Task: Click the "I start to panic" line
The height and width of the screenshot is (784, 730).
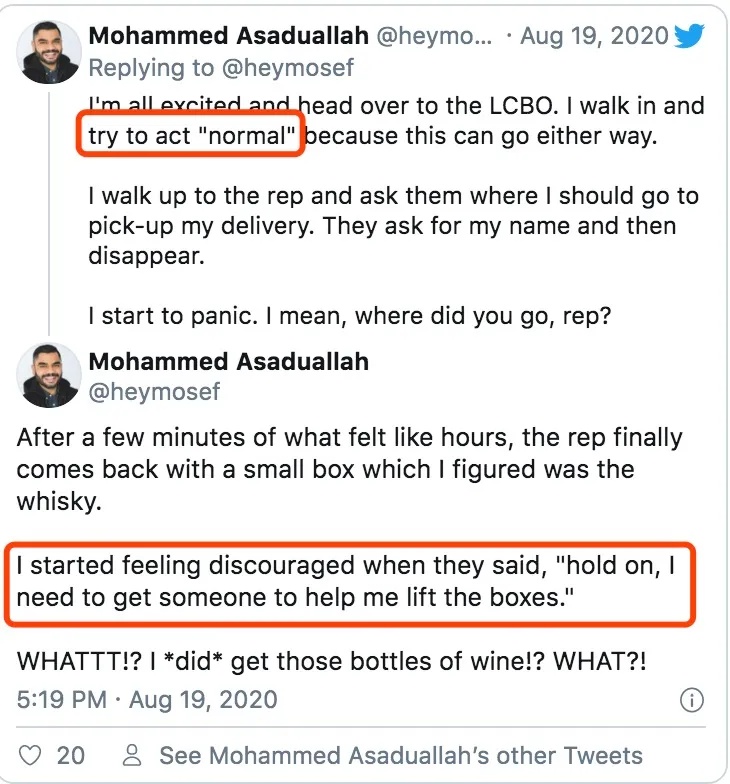Action: coord(363,315)
